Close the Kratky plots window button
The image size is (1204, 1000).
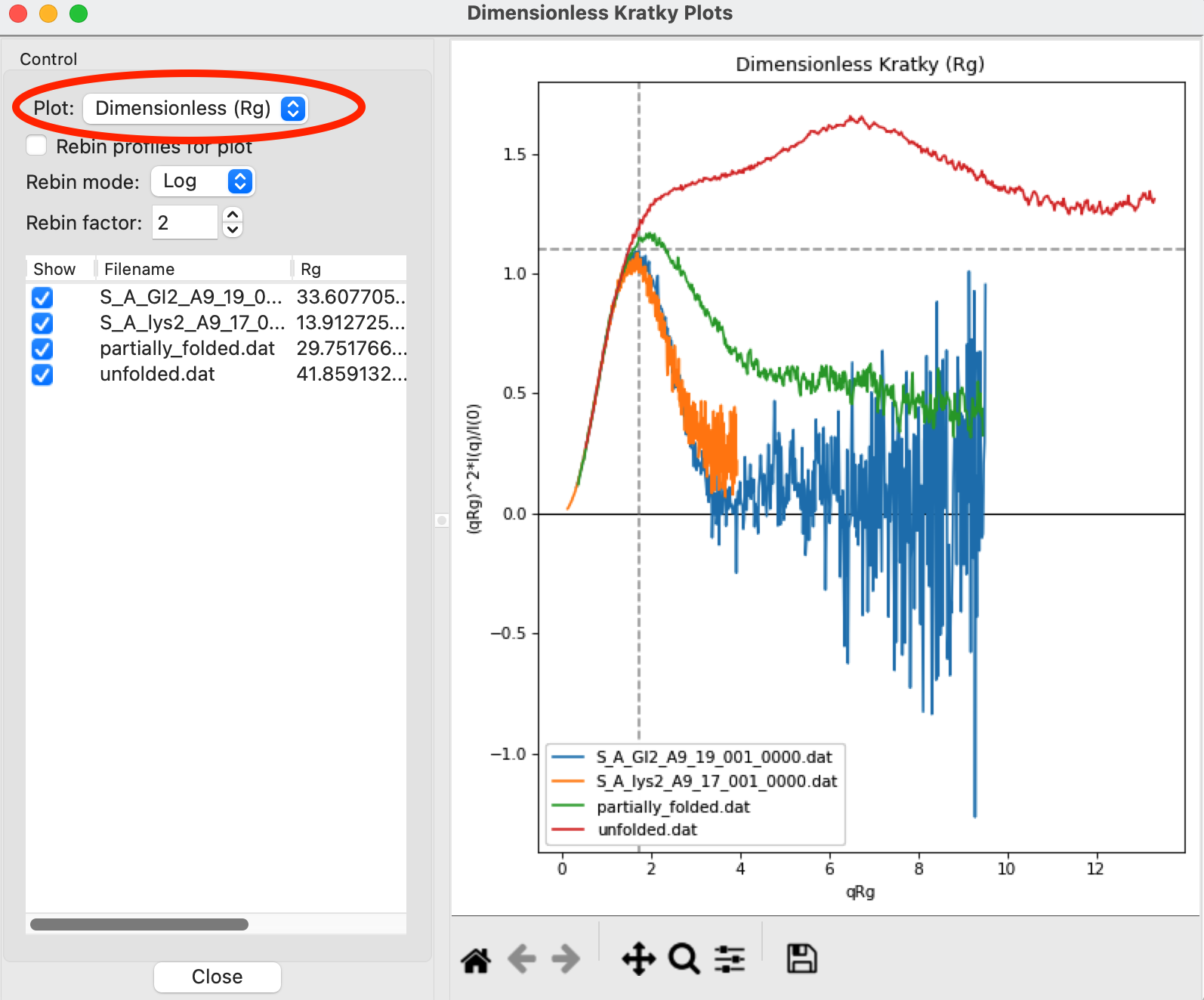click(218, 977)
